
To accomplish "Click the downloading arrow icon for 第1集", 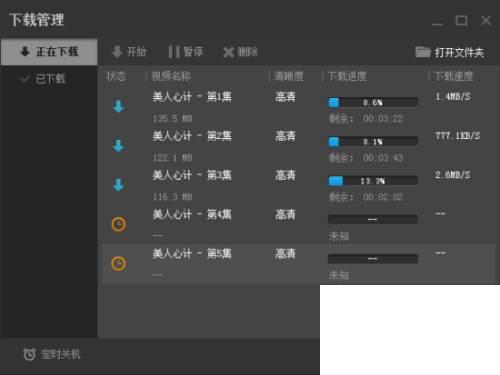I will (x=119, y=106).
